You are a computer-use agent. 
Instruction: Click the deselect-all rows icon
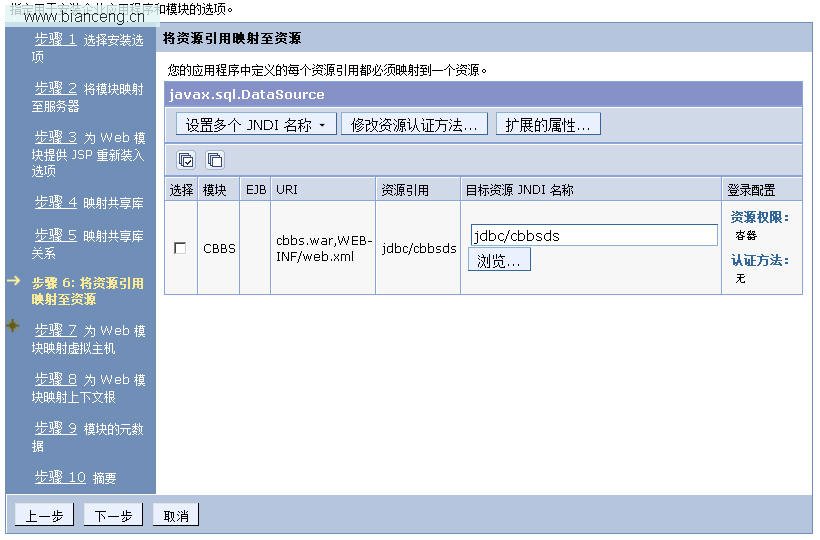click(x=215, y=159)
